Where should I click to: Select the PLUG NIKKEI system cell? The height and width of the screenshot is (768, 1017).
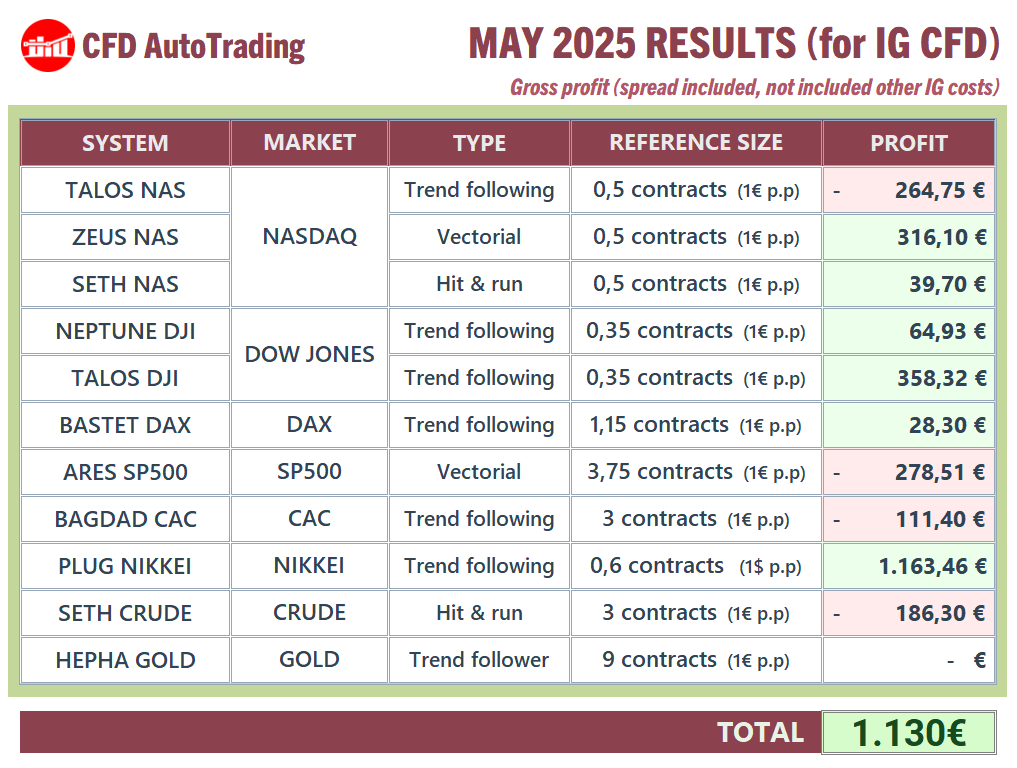(125, 566)
